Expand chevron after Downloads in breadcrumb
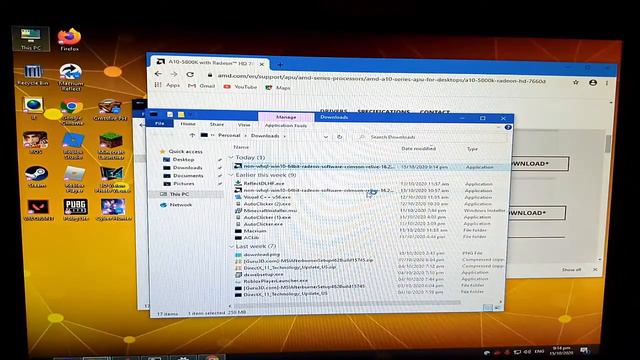640x360 pixels. pos(284,136)
